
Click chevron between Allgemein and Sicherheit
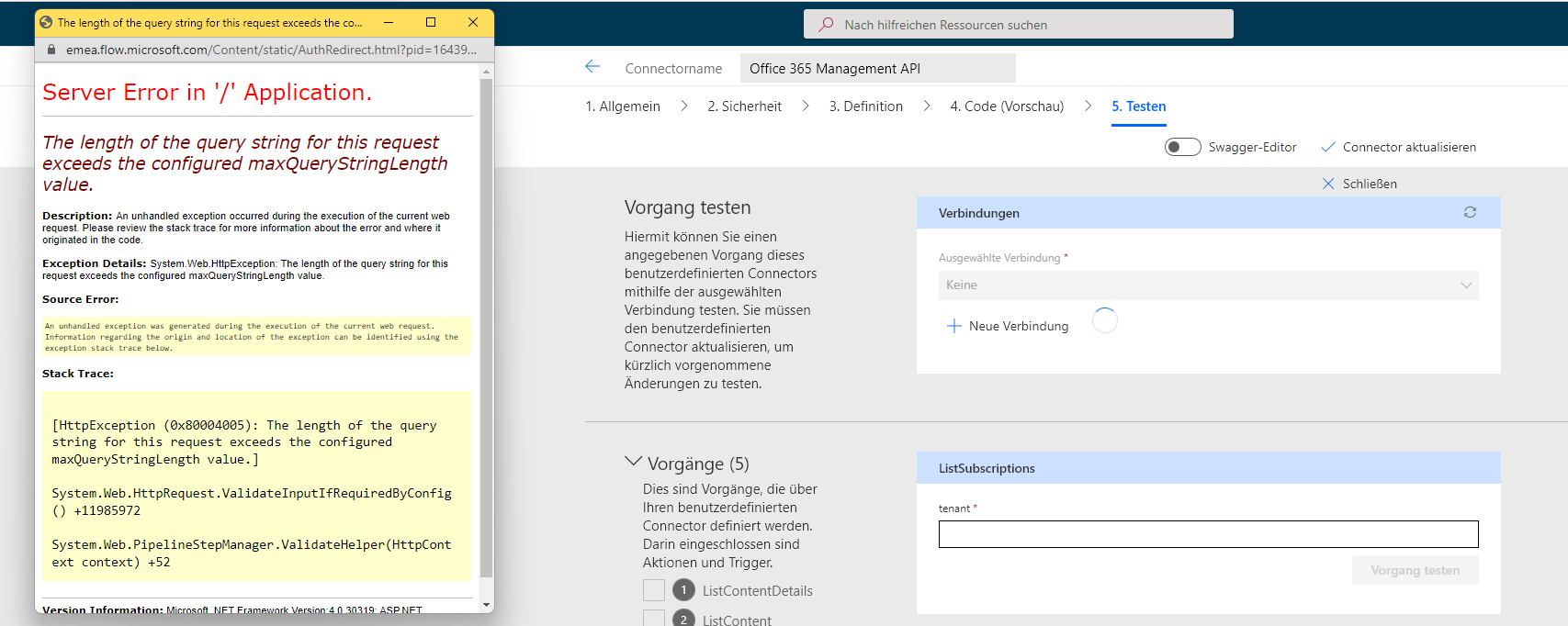pos(684,106)
